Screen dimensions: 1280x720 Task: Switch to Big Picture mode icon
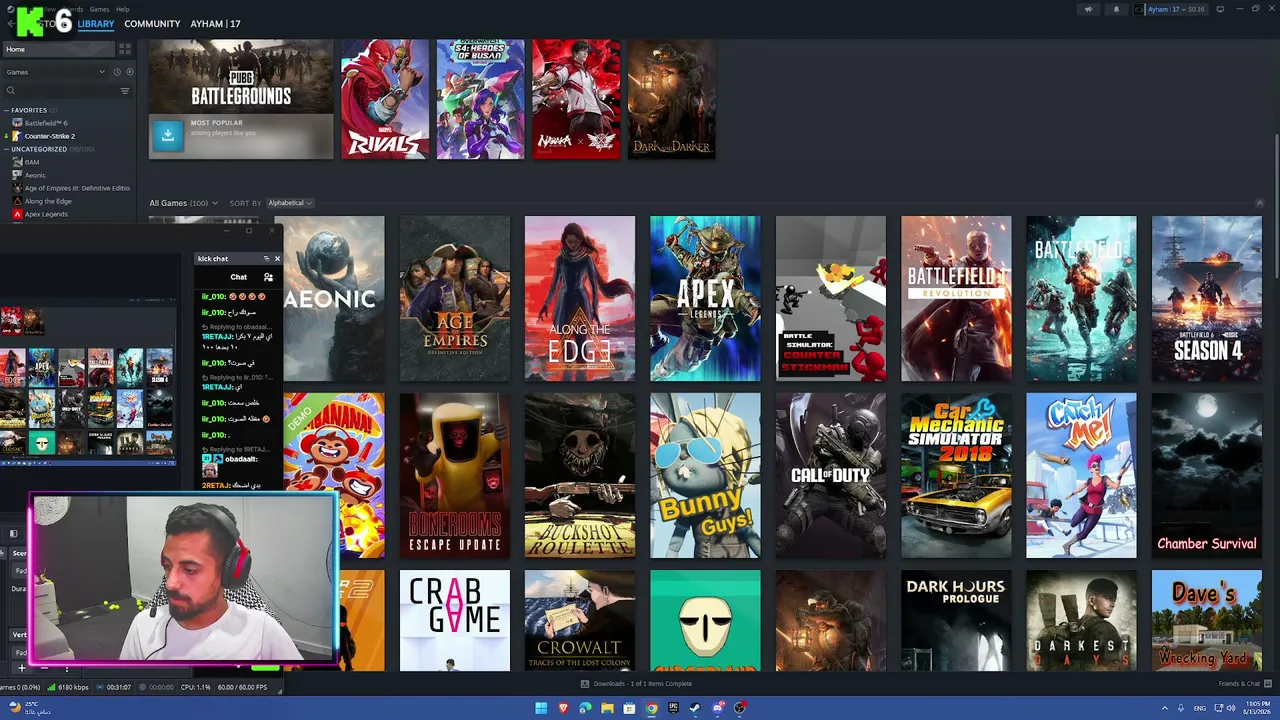pos(1219,9)
